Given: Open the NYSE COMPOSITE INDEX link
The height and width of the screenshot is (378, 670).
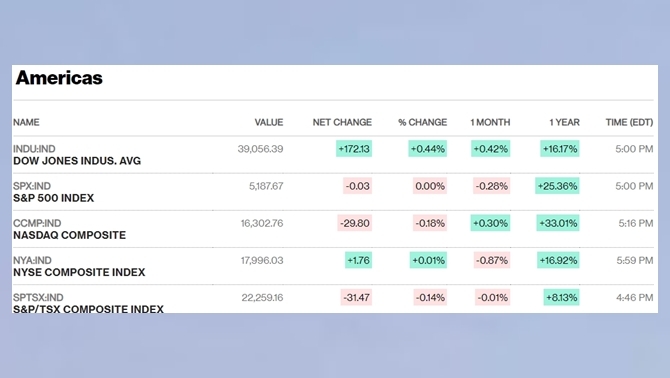Looking at the screenshot, I should (x=79, y=273).
